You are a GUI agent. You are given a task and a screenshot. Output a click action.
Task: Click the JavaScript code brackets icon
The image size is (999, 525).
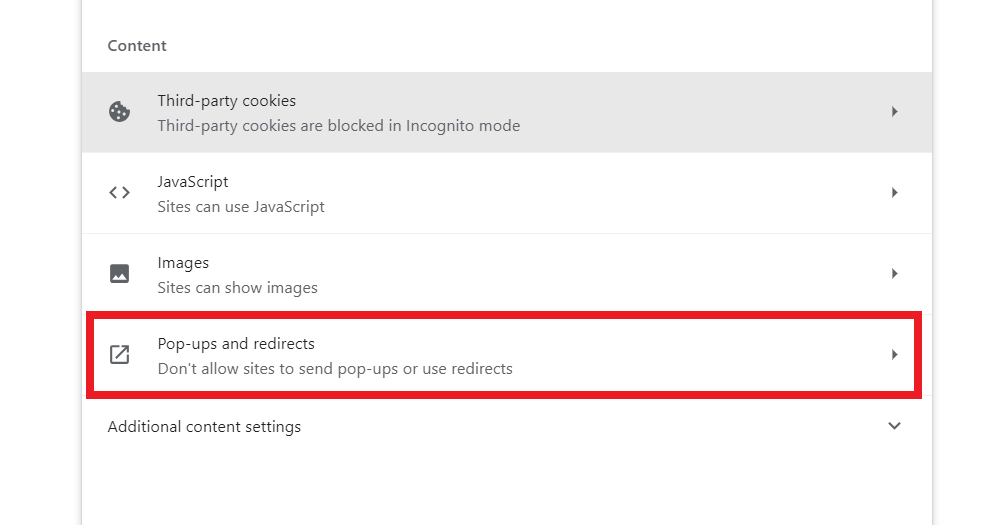(x=120, y=193)
